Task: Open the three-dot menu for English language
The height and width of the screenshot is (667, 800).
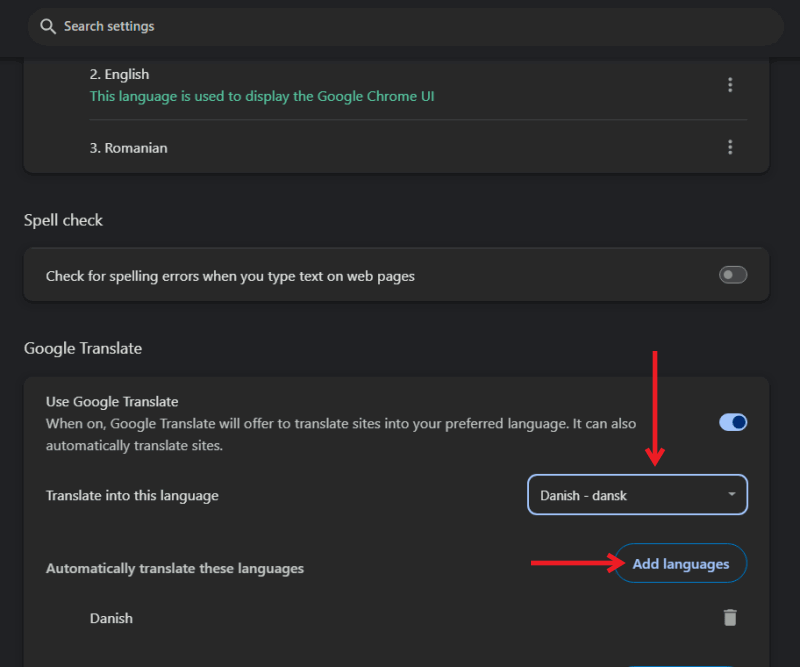Action: click(730, 85)
